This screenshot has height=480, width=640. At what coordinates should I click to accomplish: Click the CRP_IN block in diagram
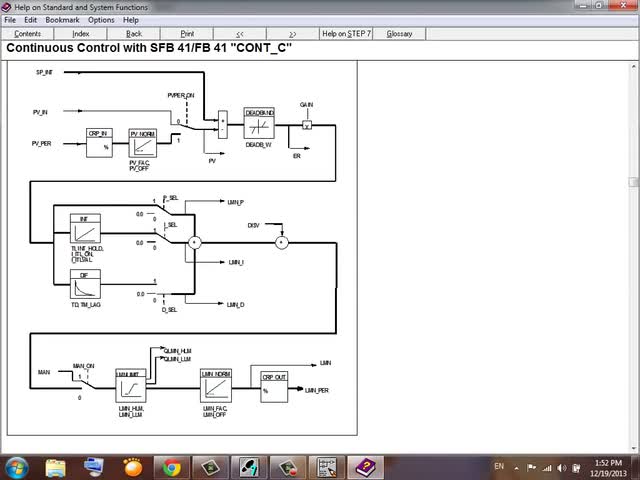99,143
